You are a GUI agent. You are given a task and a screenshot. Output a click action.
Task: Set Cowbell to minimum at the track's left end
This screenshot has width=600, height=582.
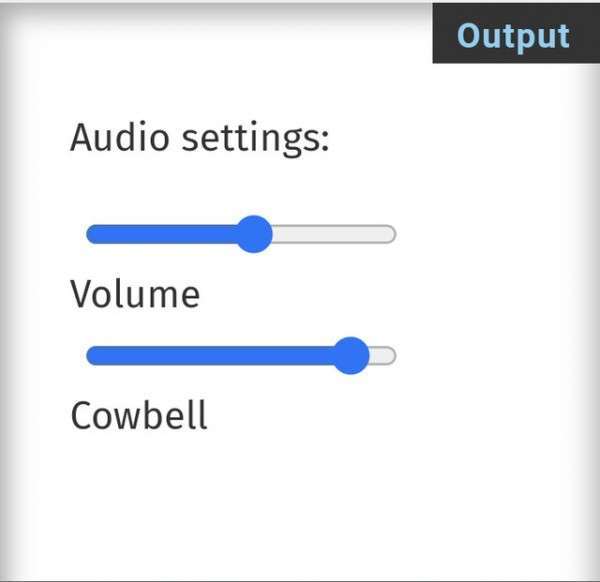[90, 355]
